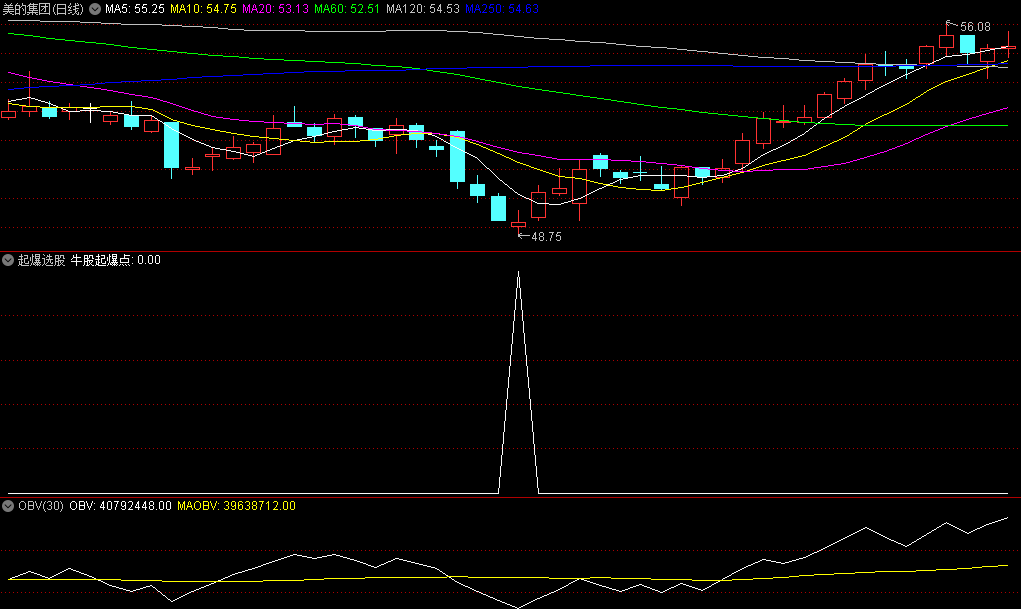The image size is (1021, 609).
Task: Click the 牛股起爆点: 0.00 value
Action: coord(115,260)
